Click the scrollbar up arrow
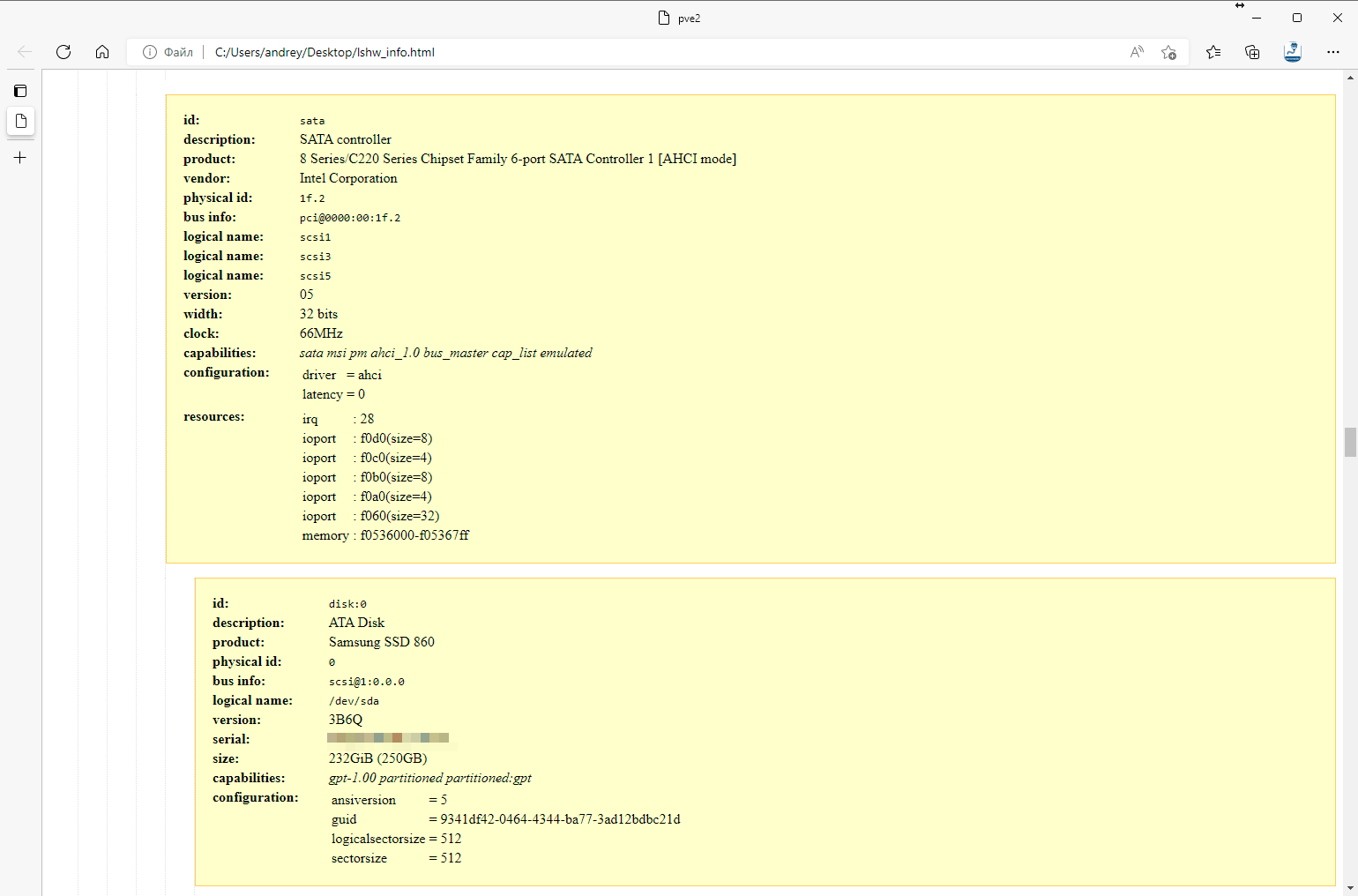 click(1350, 78)
